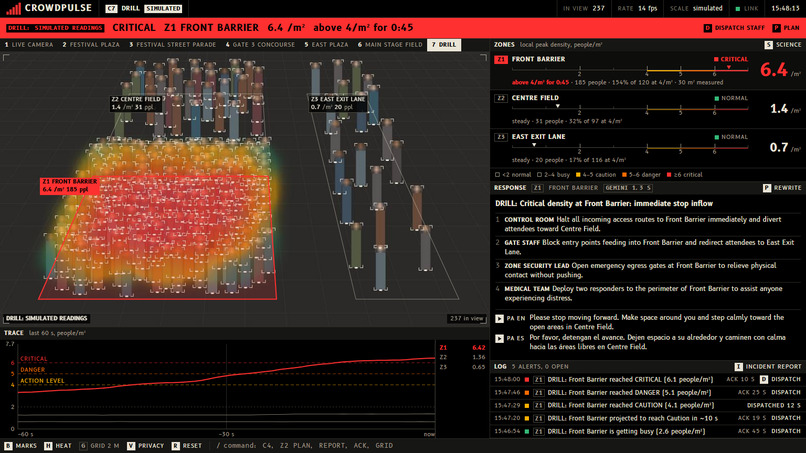Click Z1 badge on the 15:47:29 log row
Image resolution: width=806 pixels, height=453 pixels.
tap(539, 406)
